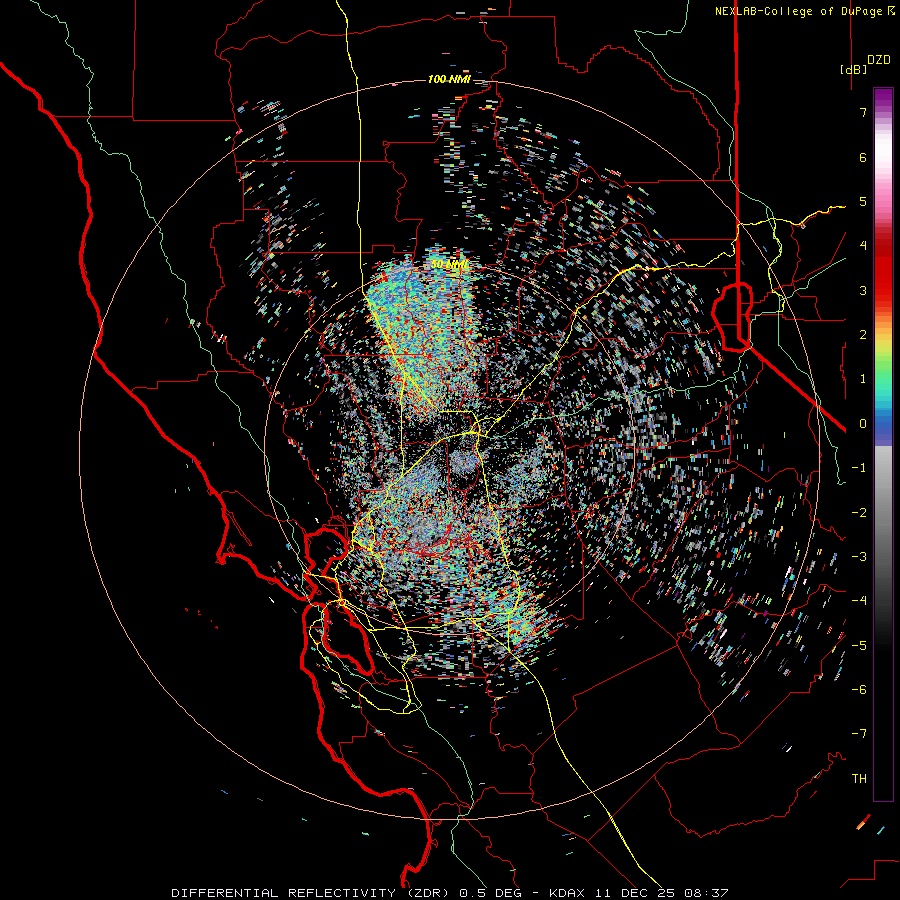The width and height of the screenshot is (900, 900).
Task: Select the DZD product label
Action: pos(879,60)
